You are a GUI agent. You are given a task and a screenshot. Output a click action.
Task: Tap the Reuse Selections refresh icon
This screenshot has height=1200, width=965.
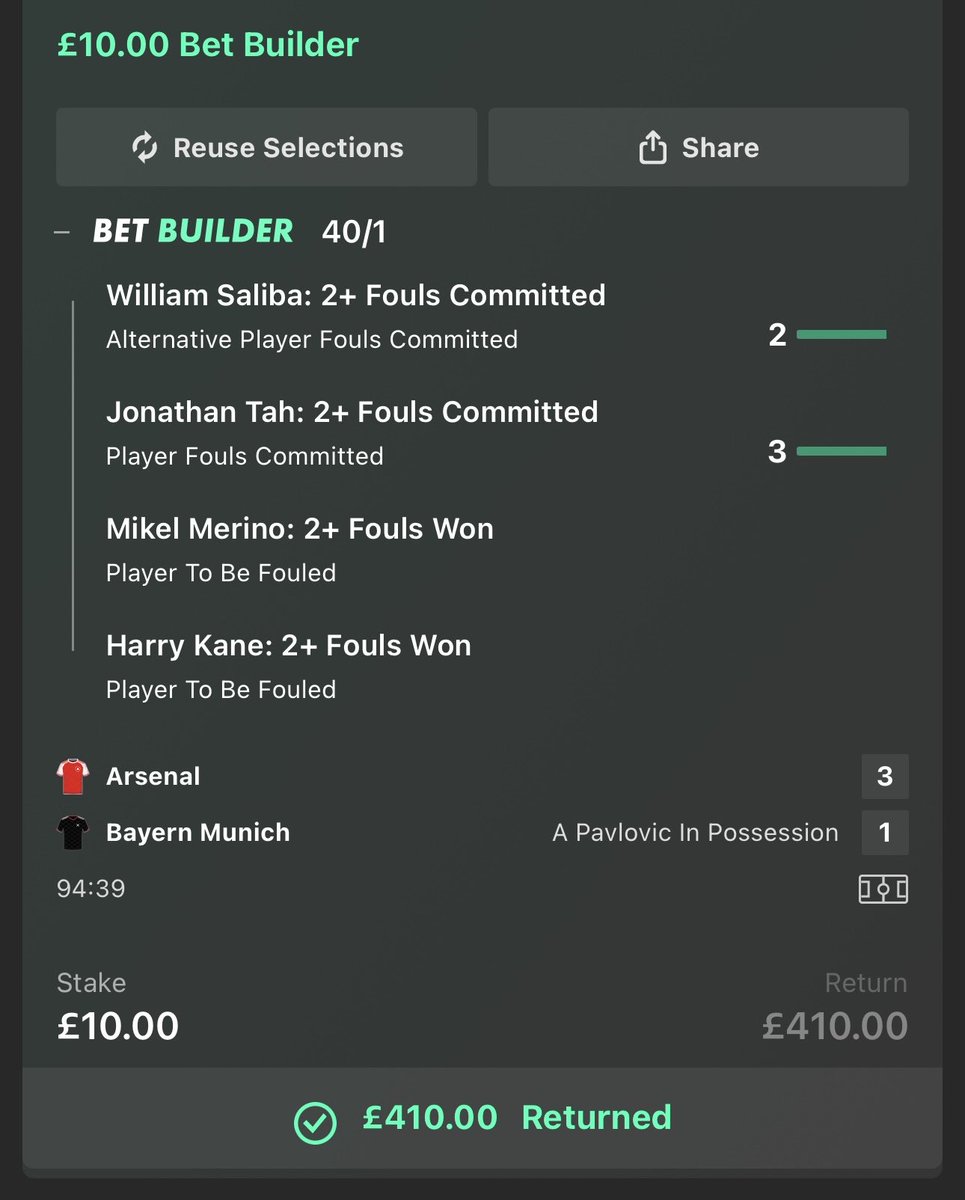point(145,148)
